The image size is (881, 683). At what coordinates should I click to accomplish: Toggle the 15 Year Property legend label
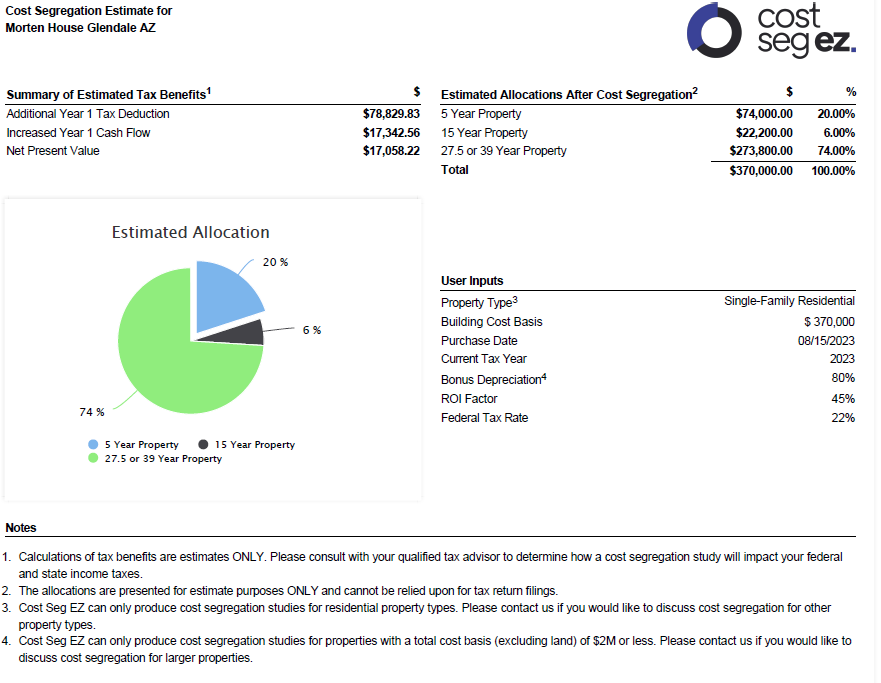coord(255,444)
